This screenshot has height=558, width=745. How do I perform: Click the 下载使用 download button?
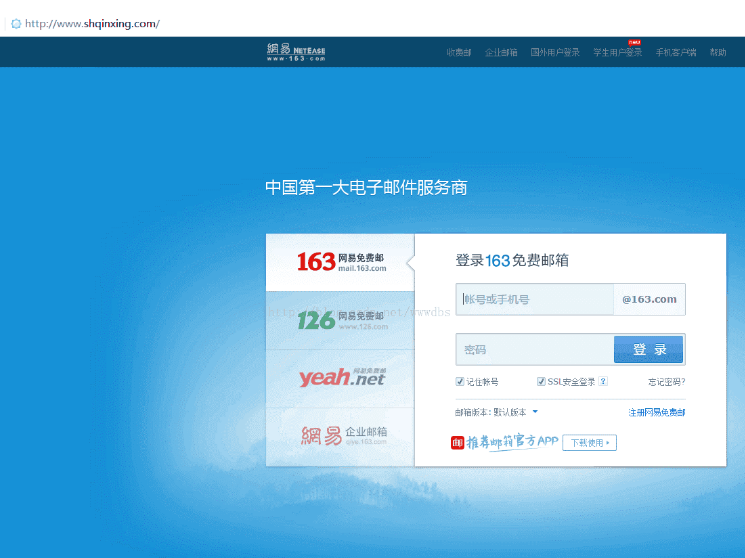point(590,443)
